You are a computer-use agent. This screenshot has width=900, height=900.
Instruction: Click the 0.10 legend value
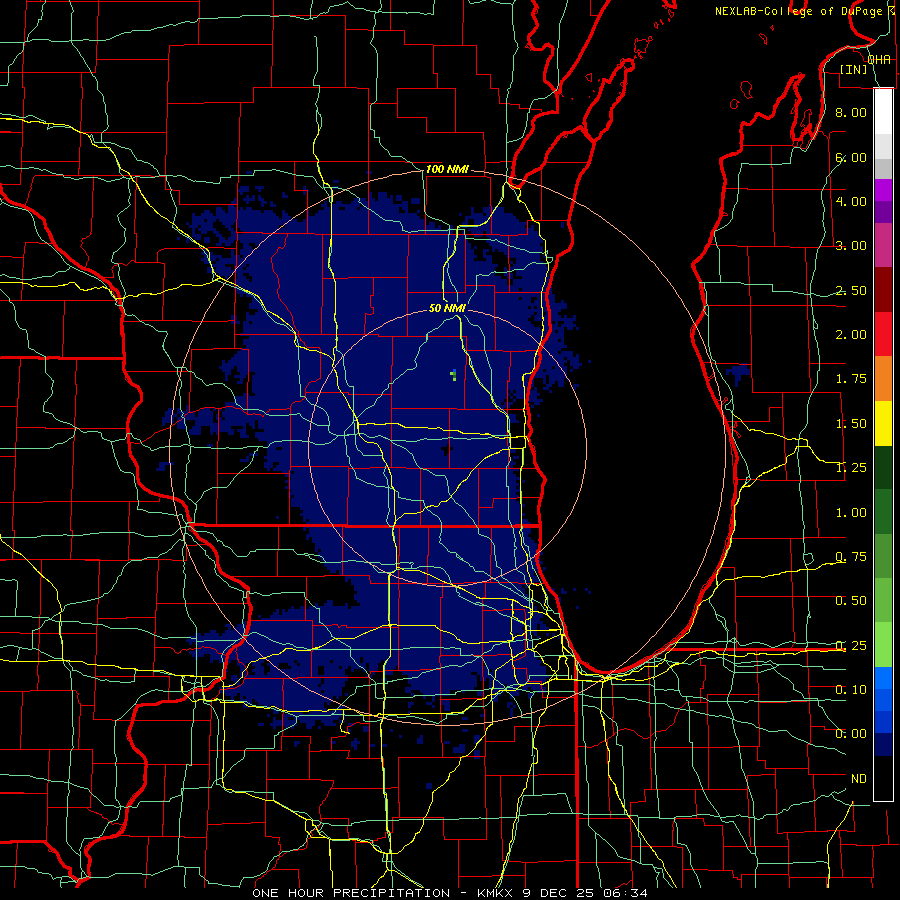[851, 690]
